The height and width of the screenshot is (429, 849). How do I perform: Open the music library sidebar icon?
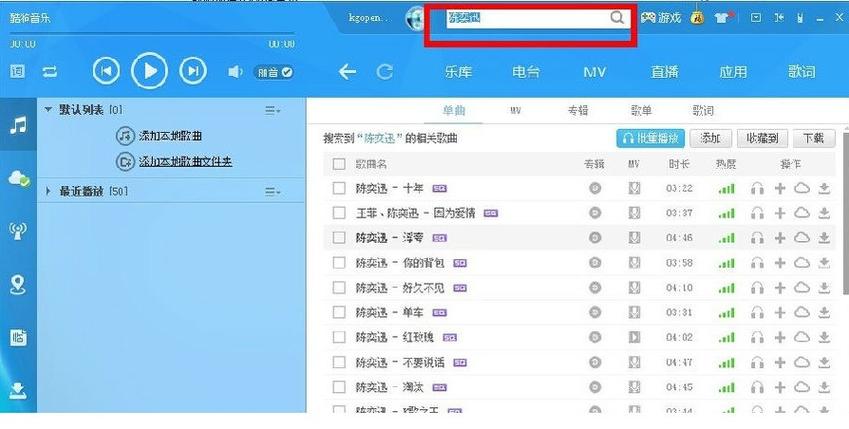(18, 337)
